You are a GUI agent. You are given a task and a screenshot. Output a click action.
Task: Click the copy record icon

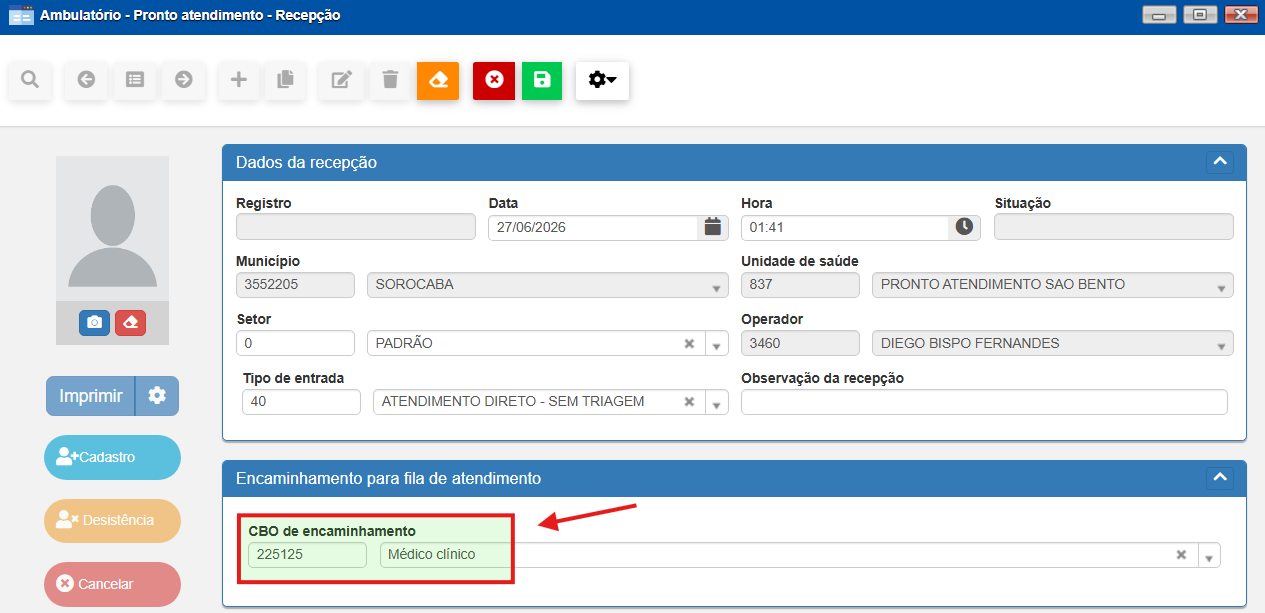coord(285,80)
